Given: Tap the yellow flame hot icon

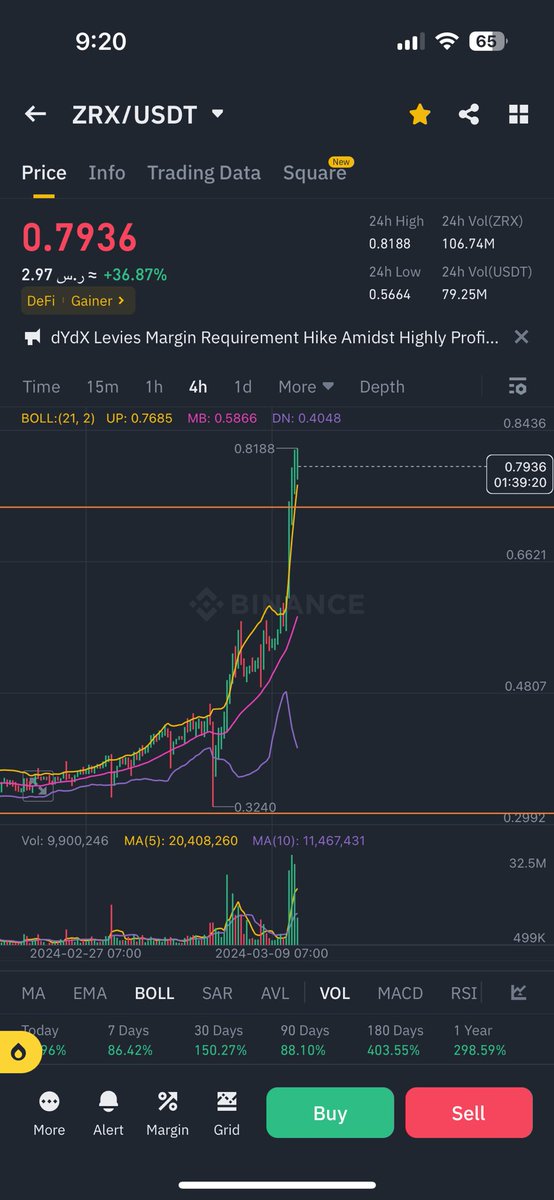Looking at the screenshot, I should pyautogui.click(x=18, y=1052).
